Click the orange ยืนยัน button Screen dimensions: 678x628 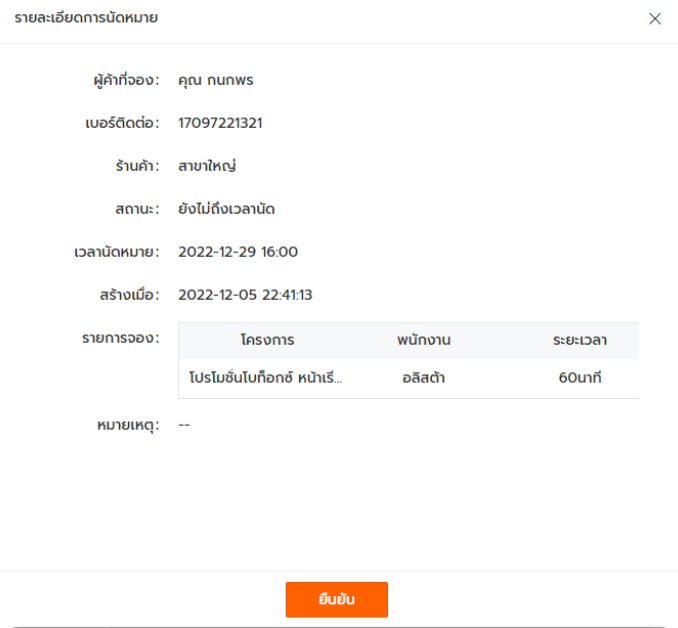[x=336, y=599]
